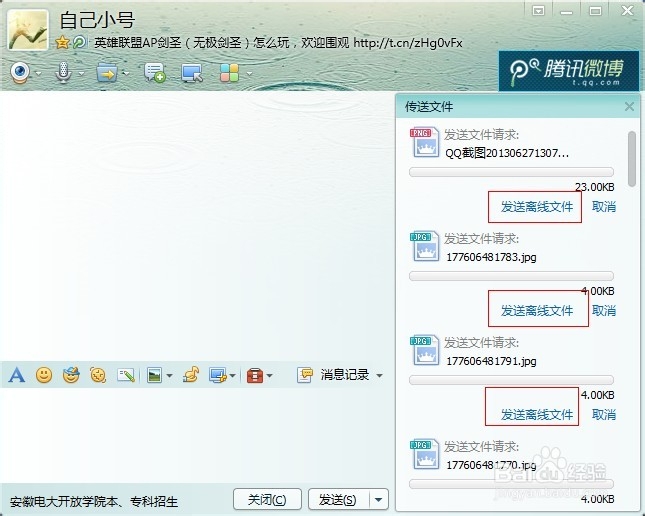
Task: Open 消息记录 message history
Action: tap(333, 375)
